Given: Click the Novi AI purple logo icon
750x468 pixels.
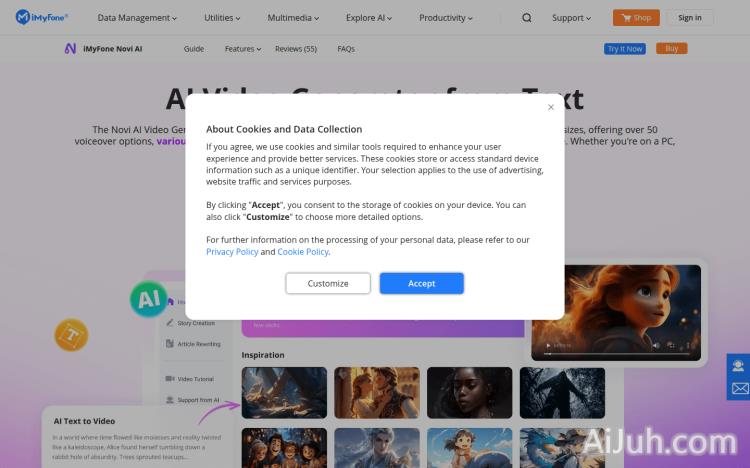Looking at the screenshot, I should (70, 48).
